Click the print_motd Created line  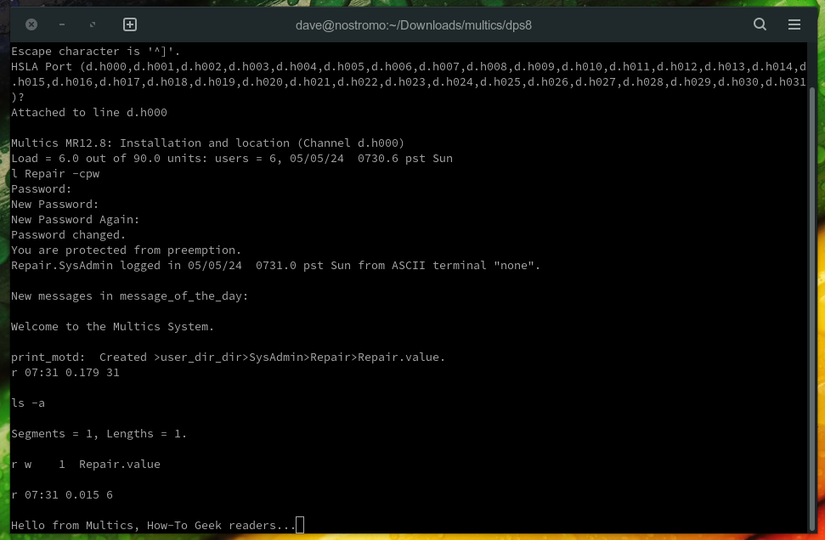pyautogui.click(x=228, y=357)
